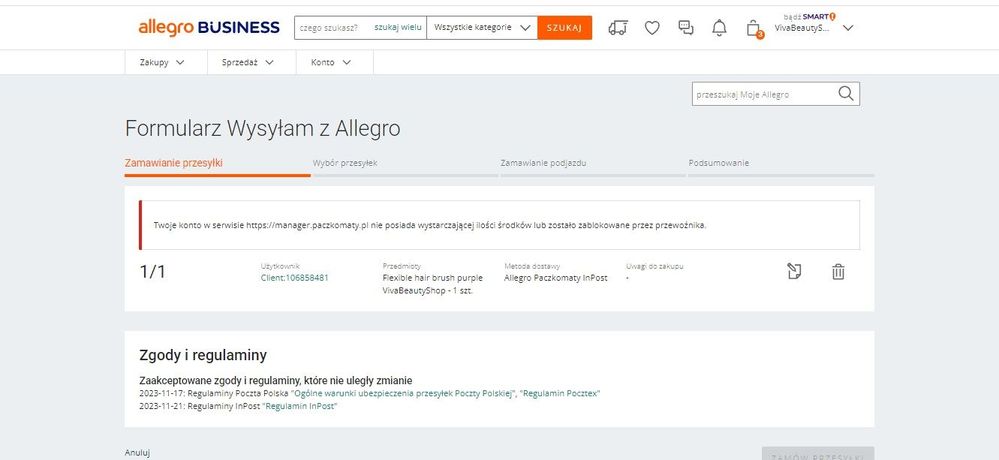Open favorites heart icon
Image resolution: width=999 pixels, height=460 pixels.
[652, 28]
